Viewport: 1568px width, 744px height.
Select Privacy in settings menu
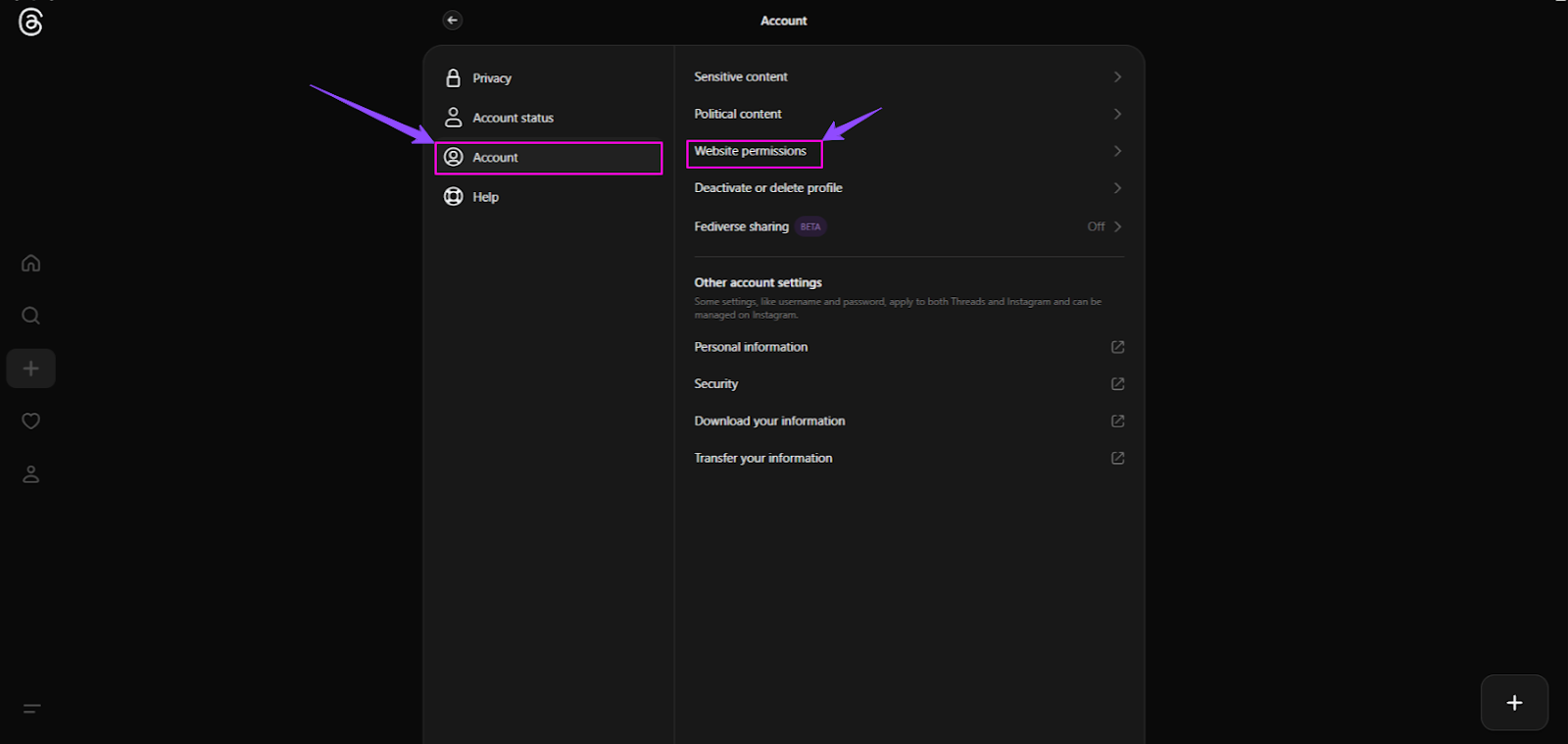(x=549, y=78)
